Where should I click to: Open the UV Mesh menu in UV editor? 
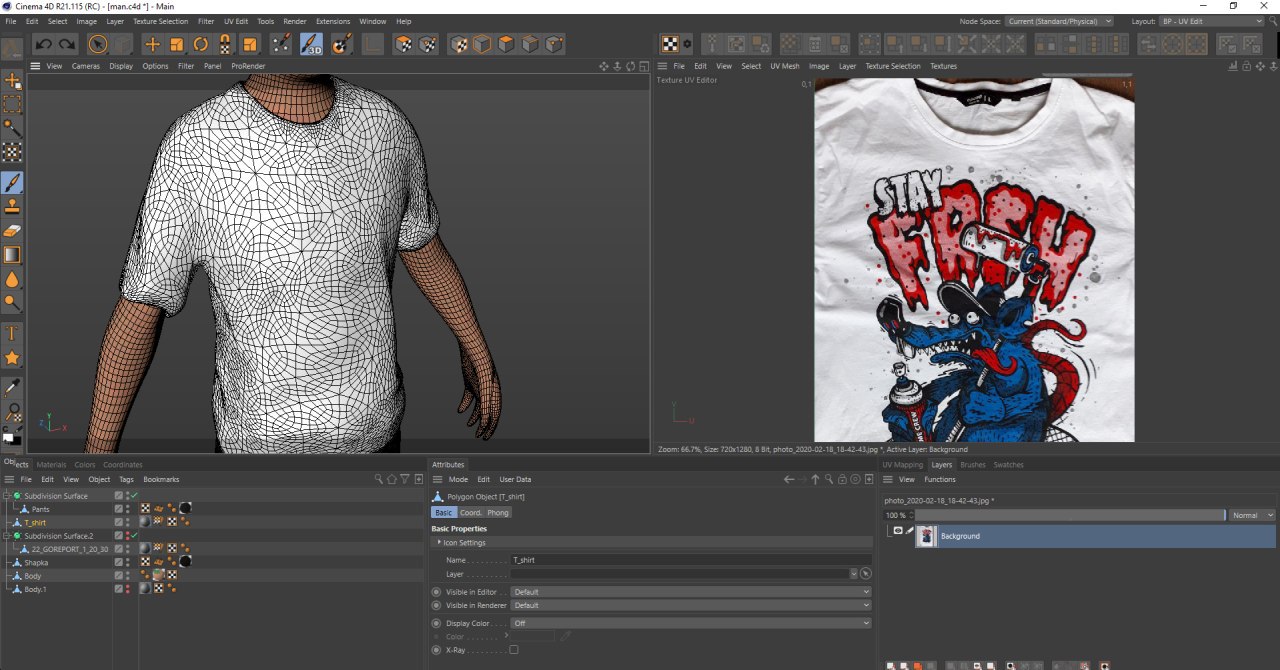tap(784, 66)
